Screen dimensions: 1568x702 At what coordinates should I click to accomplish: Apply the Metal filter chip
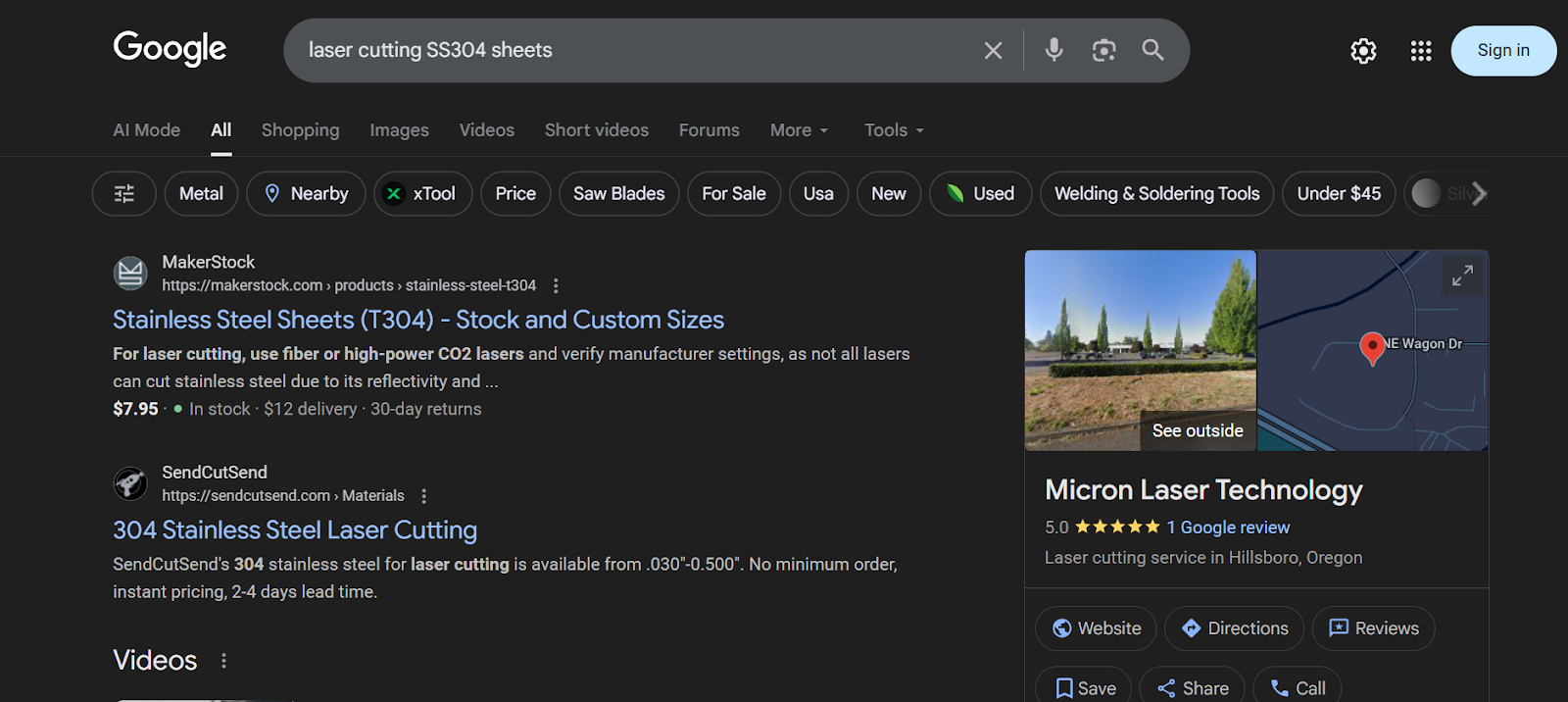pyautogui.click(x=202, y=194)
